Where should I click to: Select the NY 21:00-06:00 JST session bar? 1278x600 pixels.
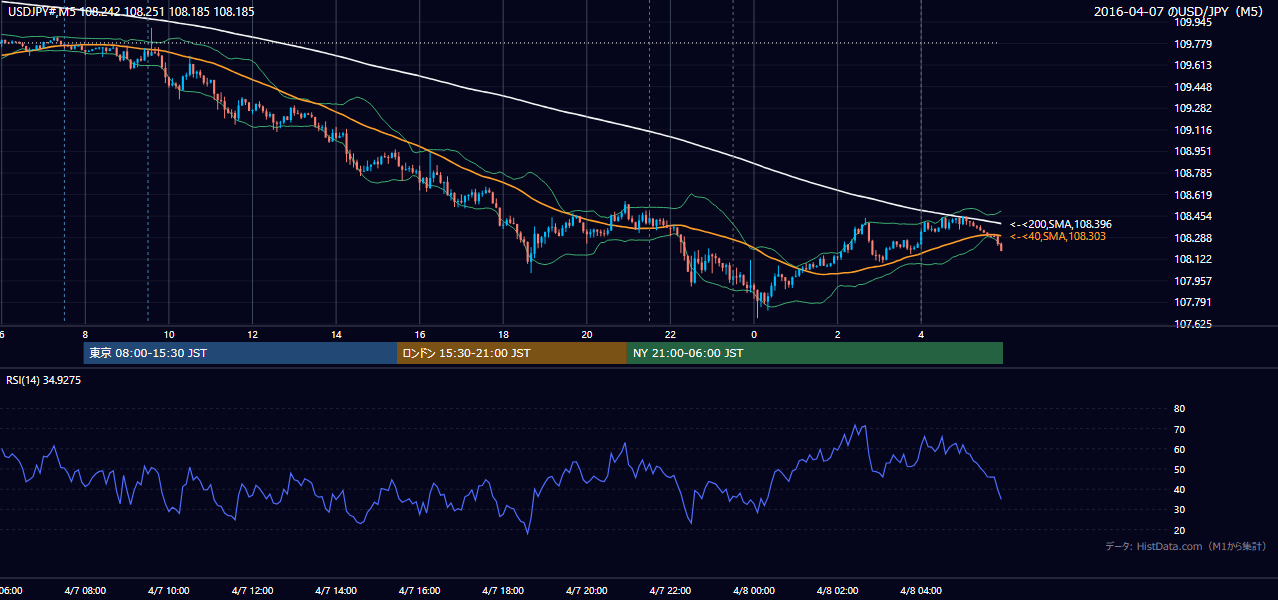[x=815, y=353]
